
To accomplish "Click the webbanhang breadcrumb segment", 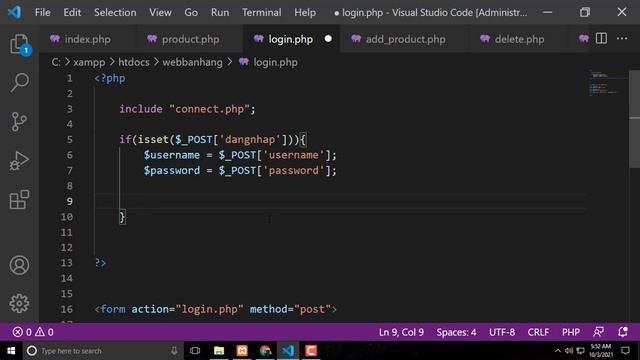I will 192,62.
